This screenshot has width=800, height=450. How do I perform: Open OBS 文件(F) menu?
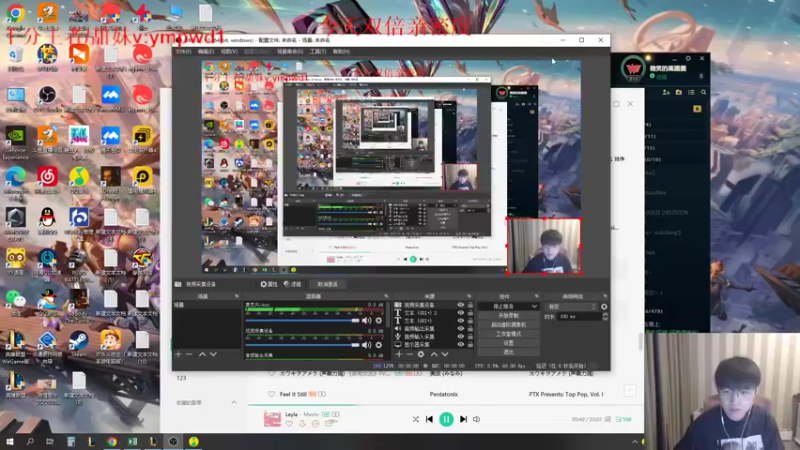click(x=183, y=52)
